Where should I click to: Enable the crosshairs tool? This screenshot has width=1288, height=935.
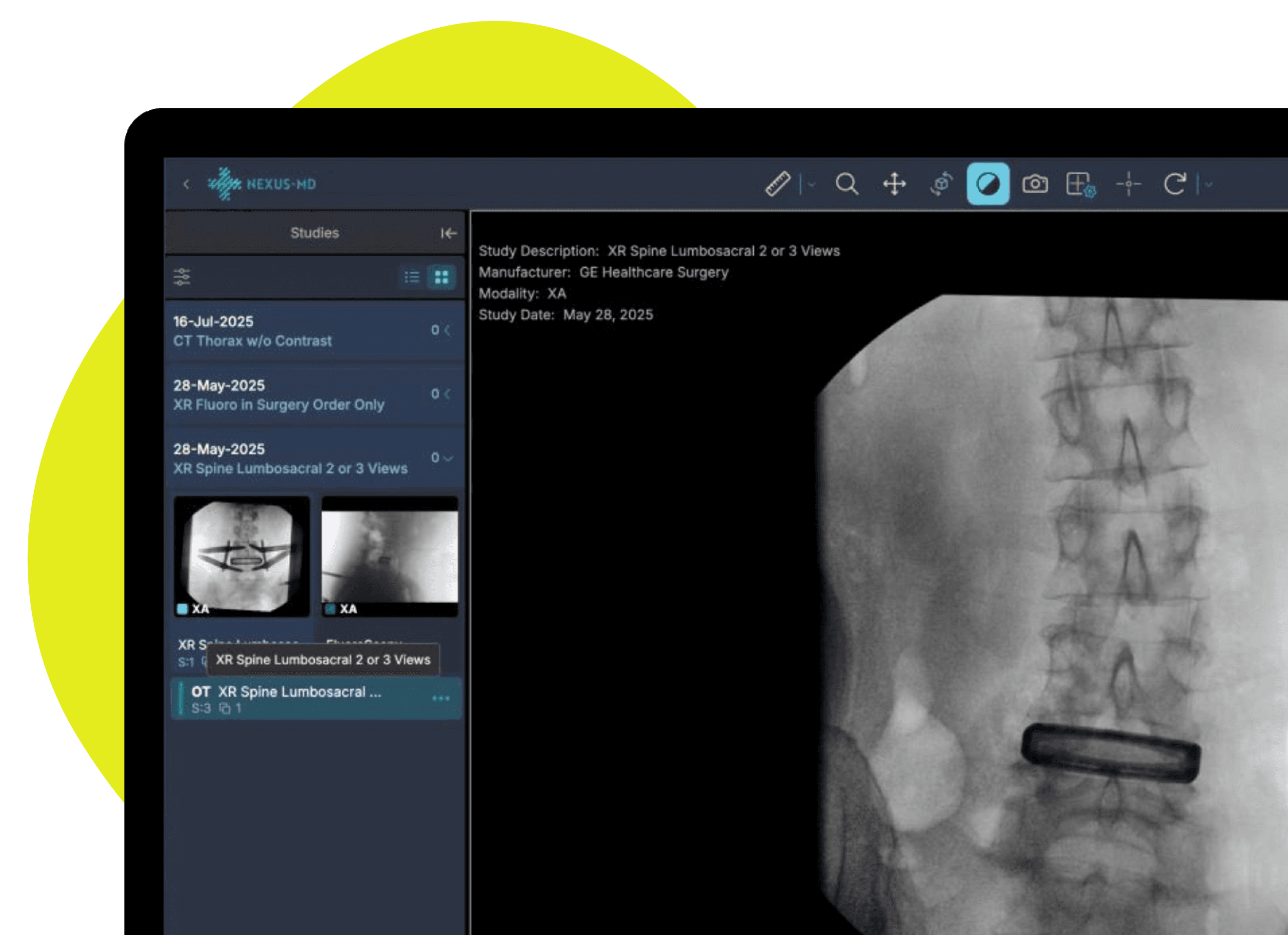pos(1128,184)
